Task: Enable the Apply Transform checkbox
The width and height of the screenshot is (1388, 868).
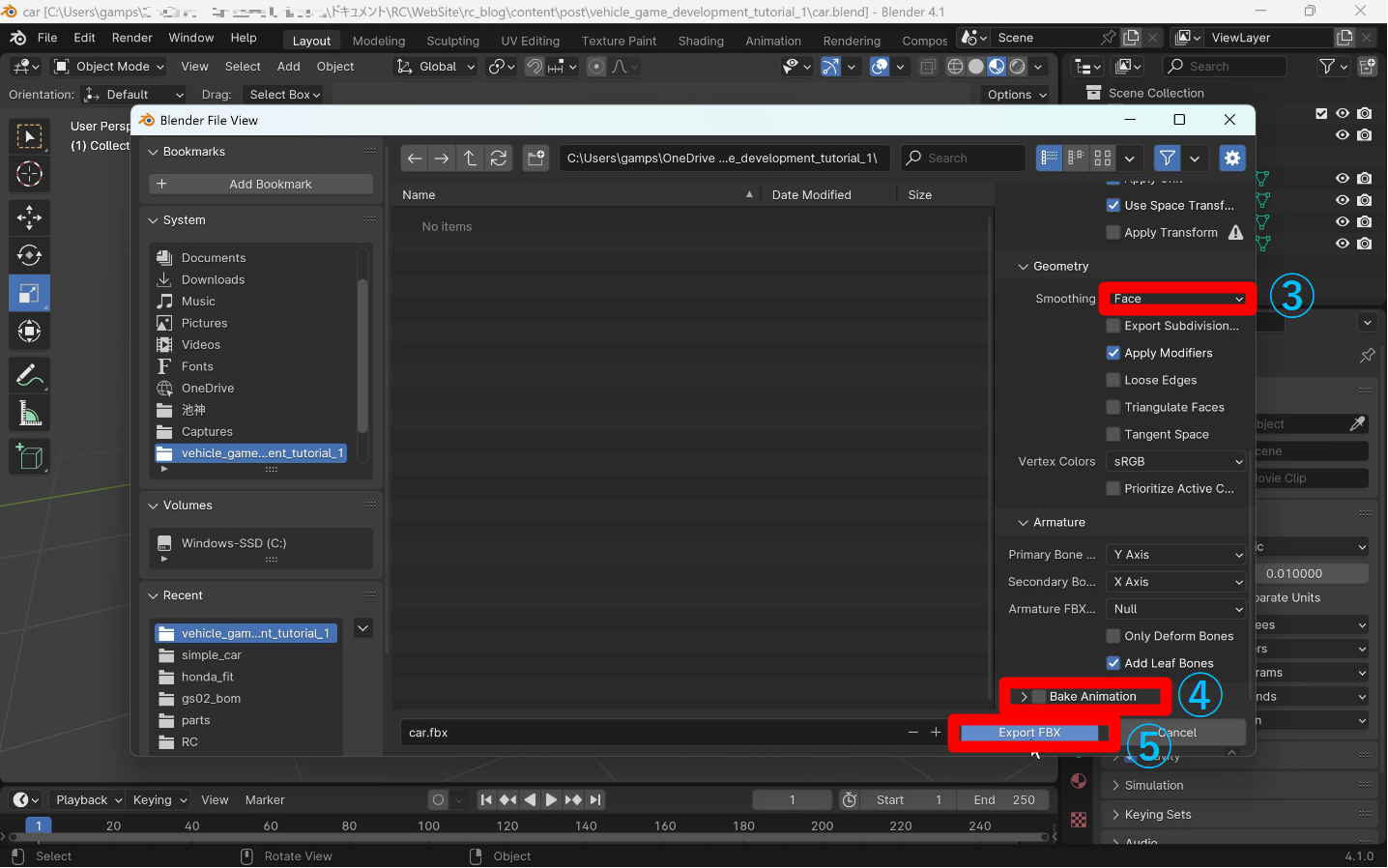Action: tap(1113, 233)
